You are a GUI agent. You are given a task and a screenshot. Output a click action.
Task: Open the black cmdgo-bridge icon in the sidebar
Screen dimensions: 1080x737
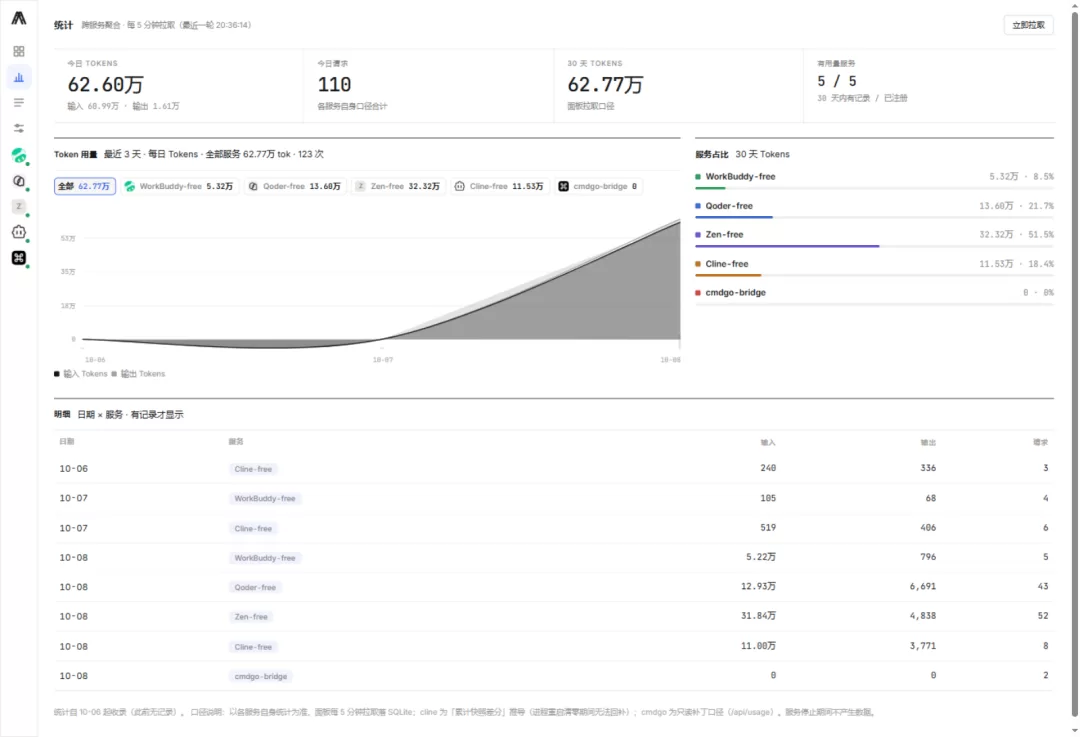19,258
